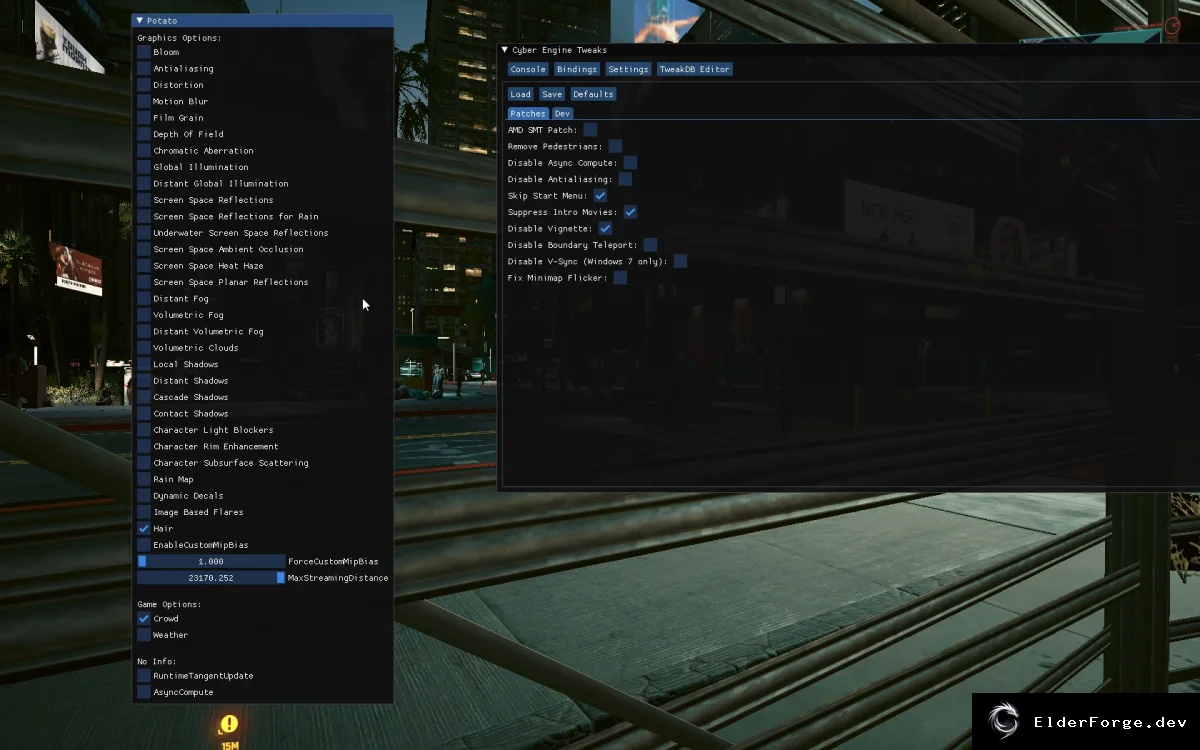Click the ForceCustomMipBias slider
The height and width of the screenshot is (750, 1200).
click(211, 561)
